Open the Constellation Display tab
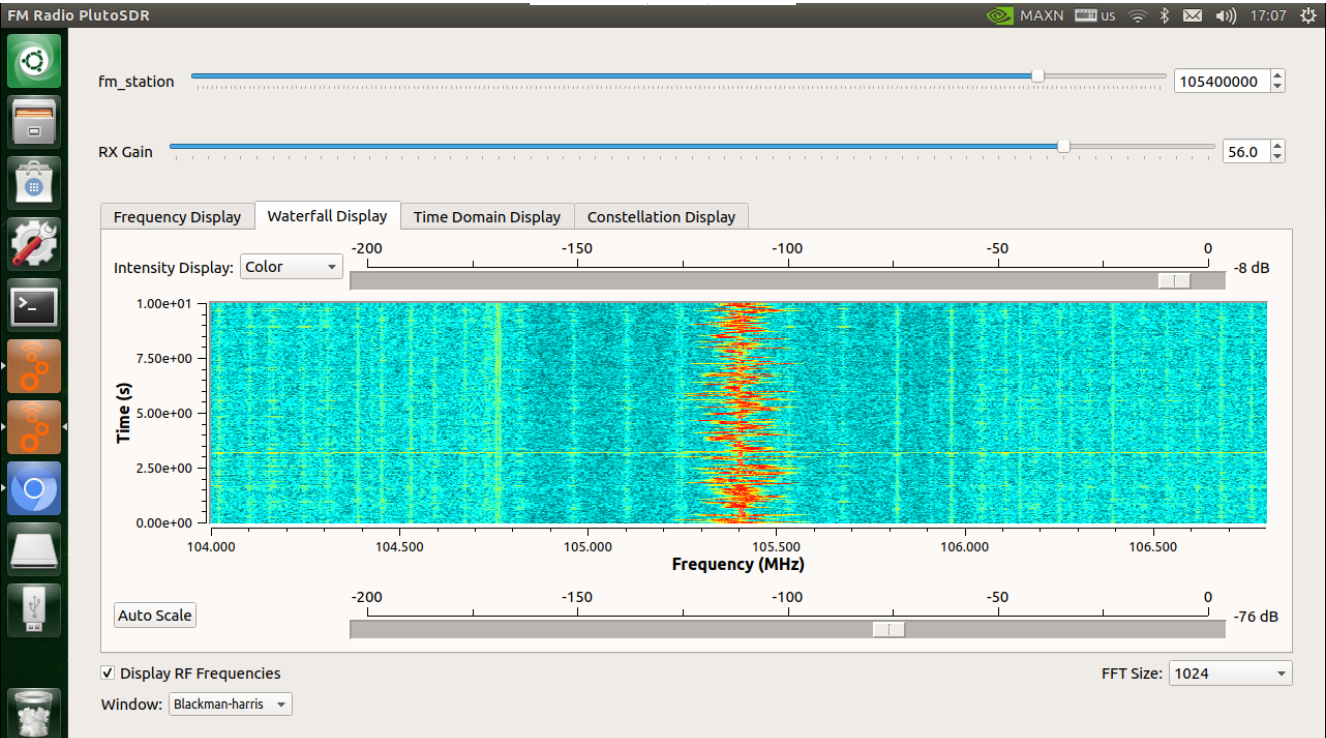This screenshot has width=1326, height=738. click(x=661, y=217)
